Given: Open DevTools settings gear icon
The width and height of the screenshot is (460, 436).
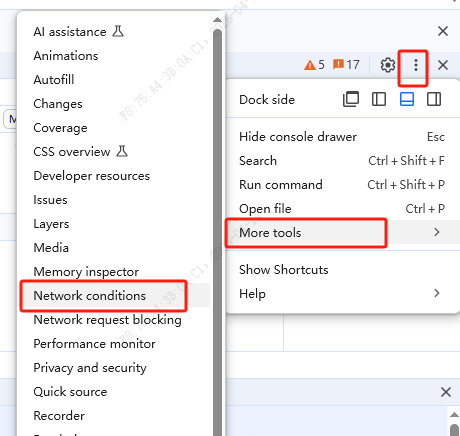Looking at the screenshot, I should coord(388,65).
